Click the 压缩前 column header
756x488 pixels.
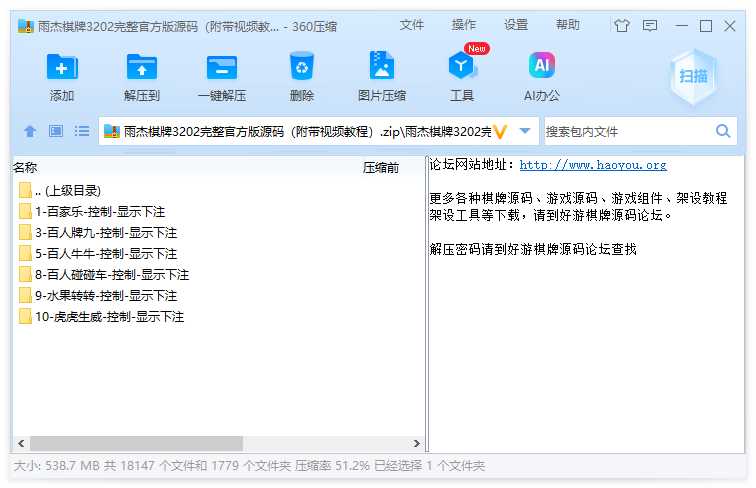pyautogui.click(x=381, y=167)
